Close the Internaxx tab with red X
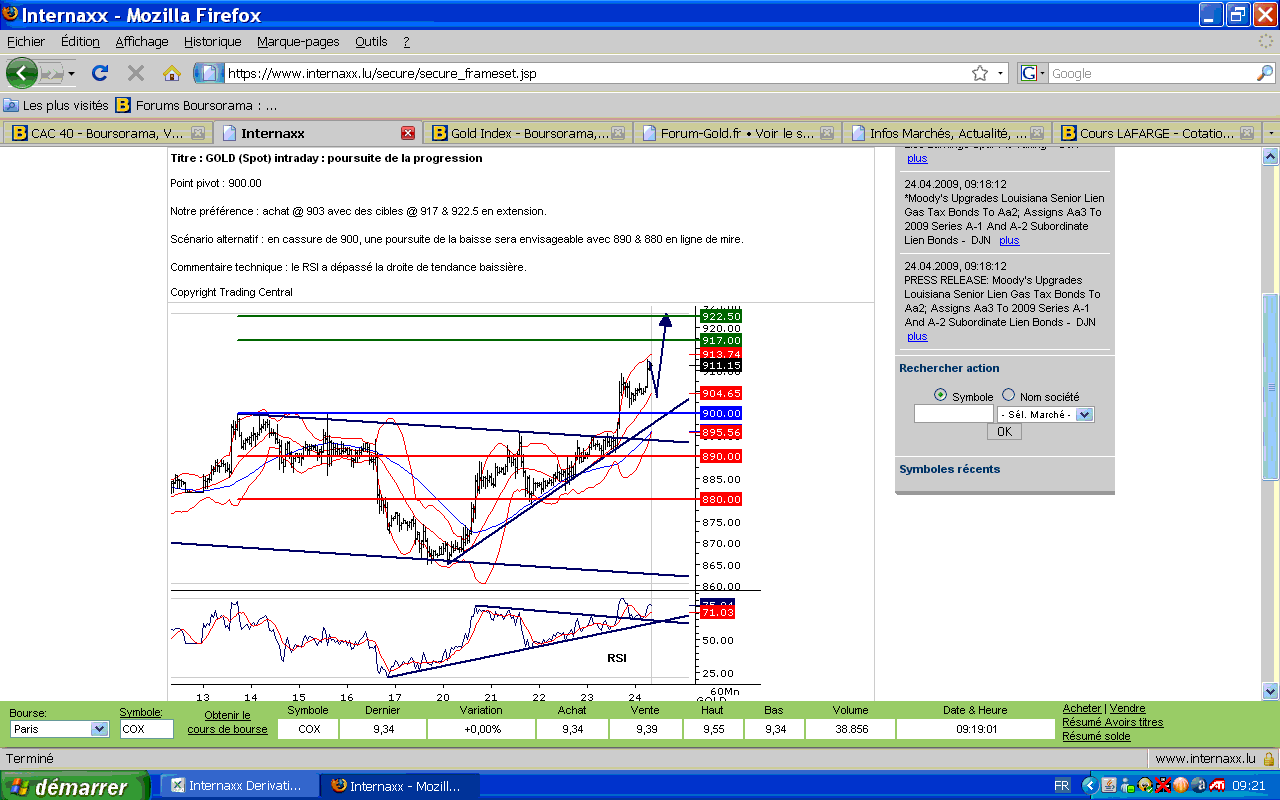This screenshot has height=800, width=1280. coord(407,133)
